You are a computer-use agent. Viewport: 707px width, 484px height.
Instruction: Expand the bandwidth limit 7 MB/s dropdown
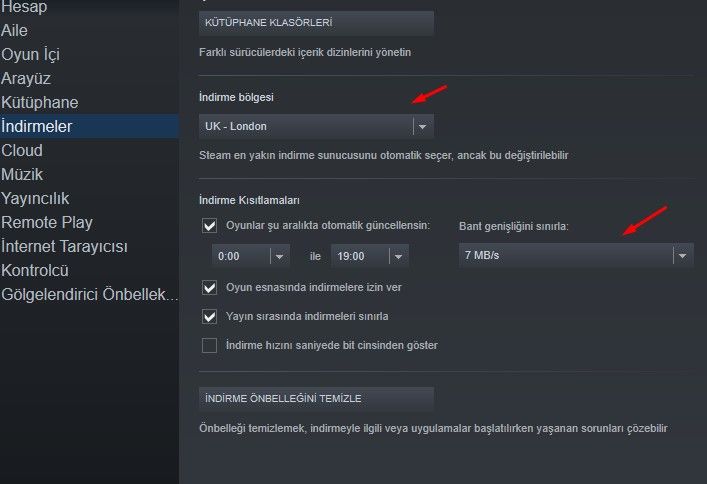click(x=576, y=255)
